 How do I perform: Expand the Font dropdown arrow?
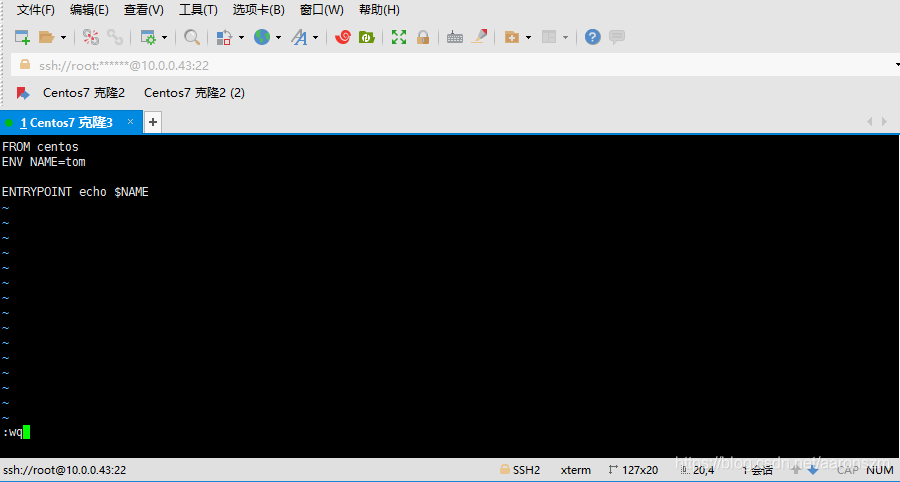tap(316, 38)
